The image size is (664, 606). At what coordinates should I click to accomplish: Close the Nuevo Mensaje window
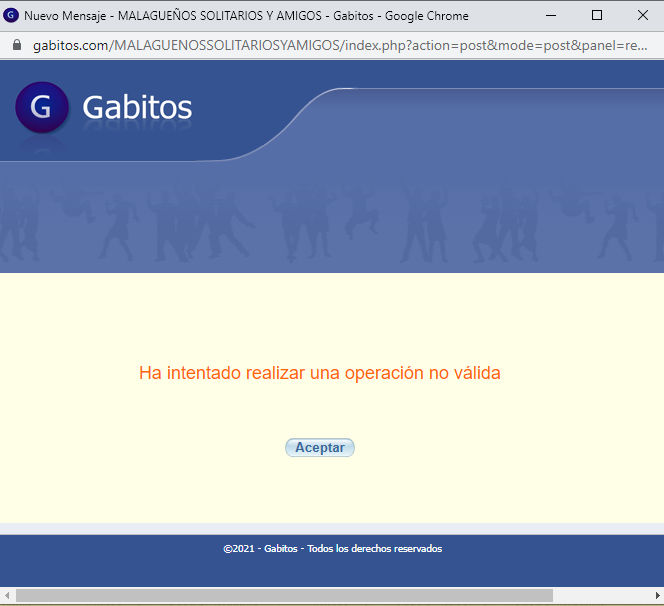(x=642, y=15)
